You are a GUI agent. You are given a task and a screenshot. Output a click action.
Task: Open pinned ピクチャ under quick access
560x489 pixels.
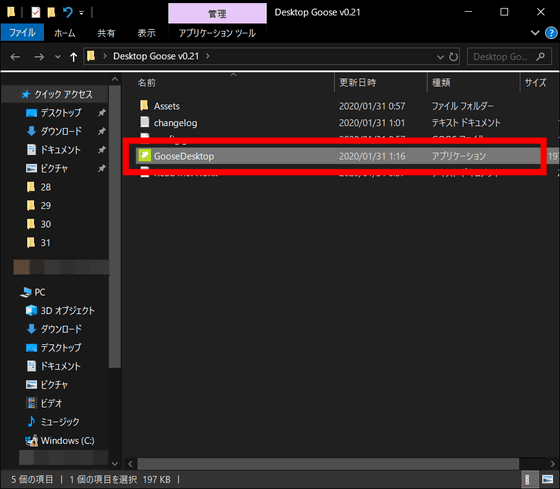pyautogui.click(x=54, y=168)
